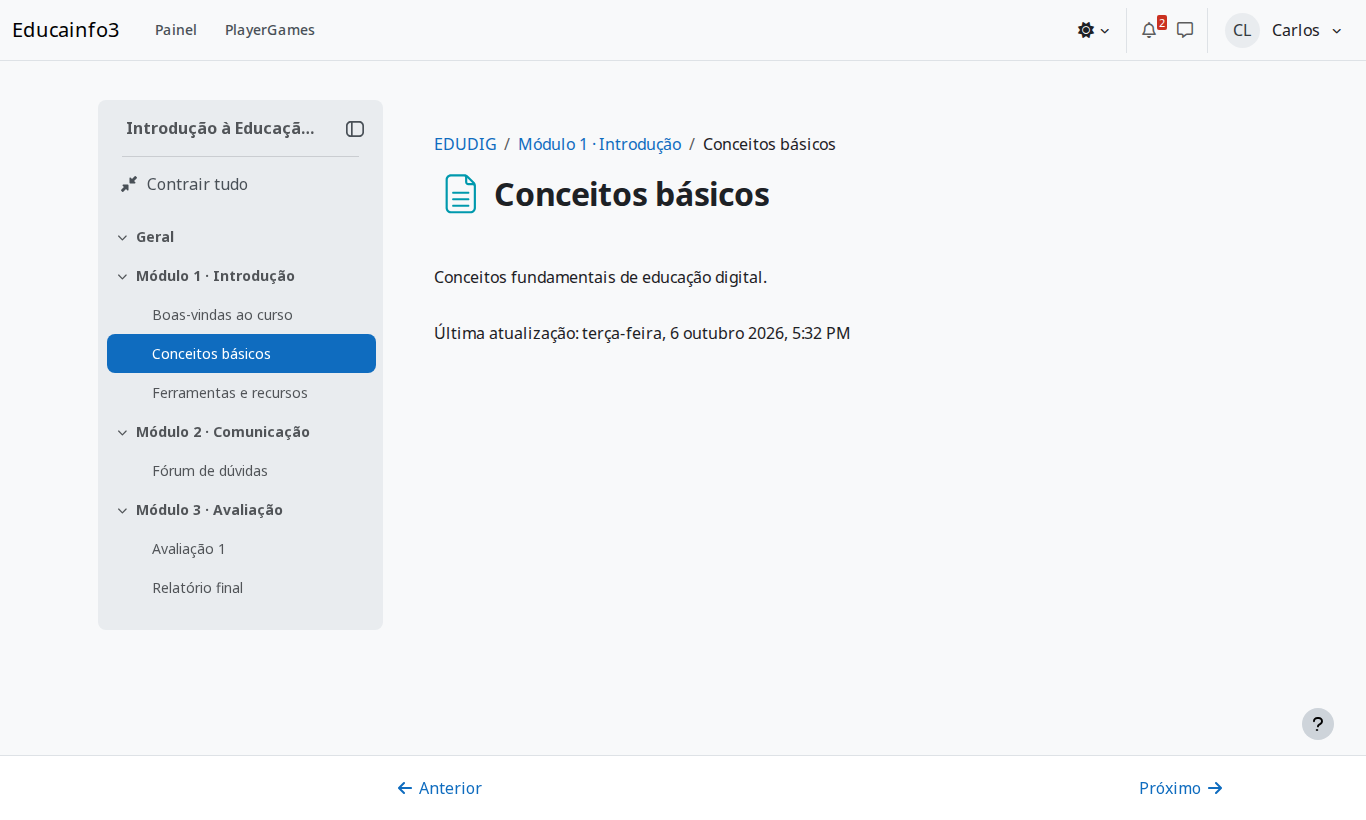This screenshot has width=1366, height=820.
Task: Collapse the Geral section chevron
Action: pos(122,238)
